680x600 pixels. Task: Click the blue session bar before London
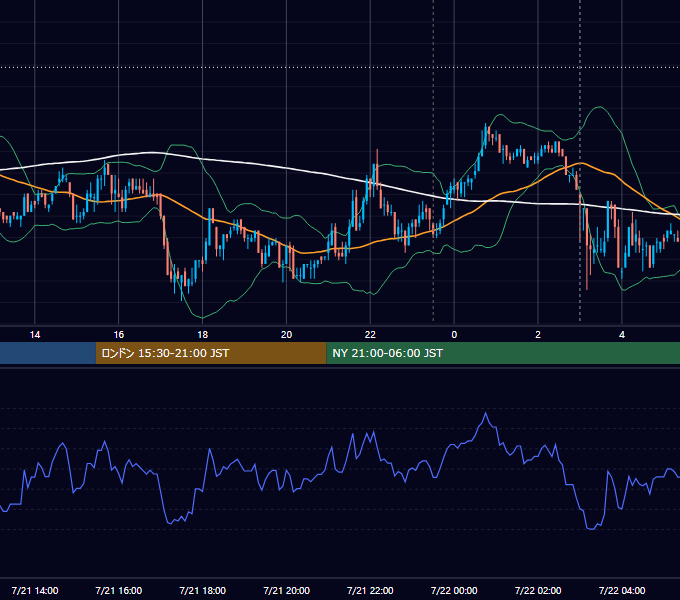pyautogui.click(x=48, y=353)
